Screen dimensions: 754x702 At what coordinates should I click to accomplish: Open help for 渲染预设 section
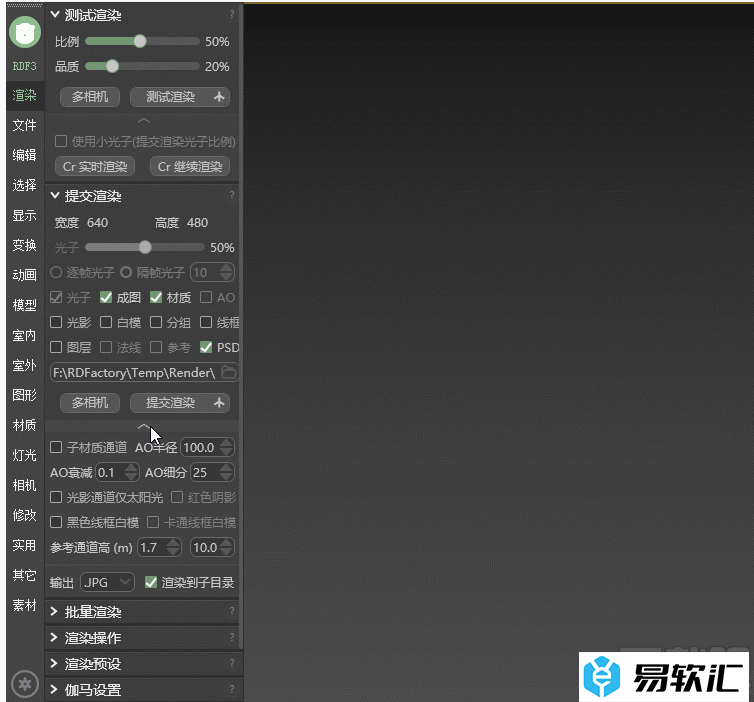(x=232, y=663)
